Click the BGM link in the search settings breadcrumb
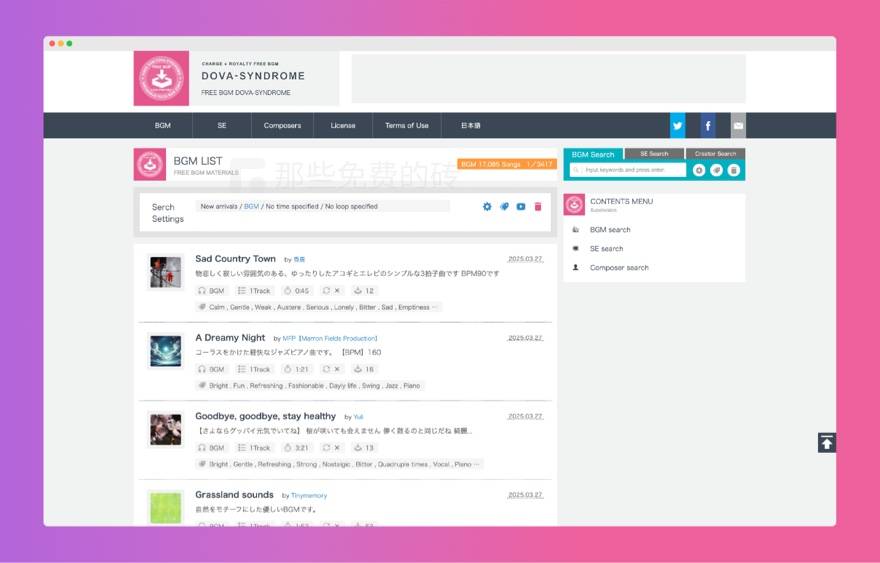The height and width of the screenshot is (563, 880). (251, 207)
